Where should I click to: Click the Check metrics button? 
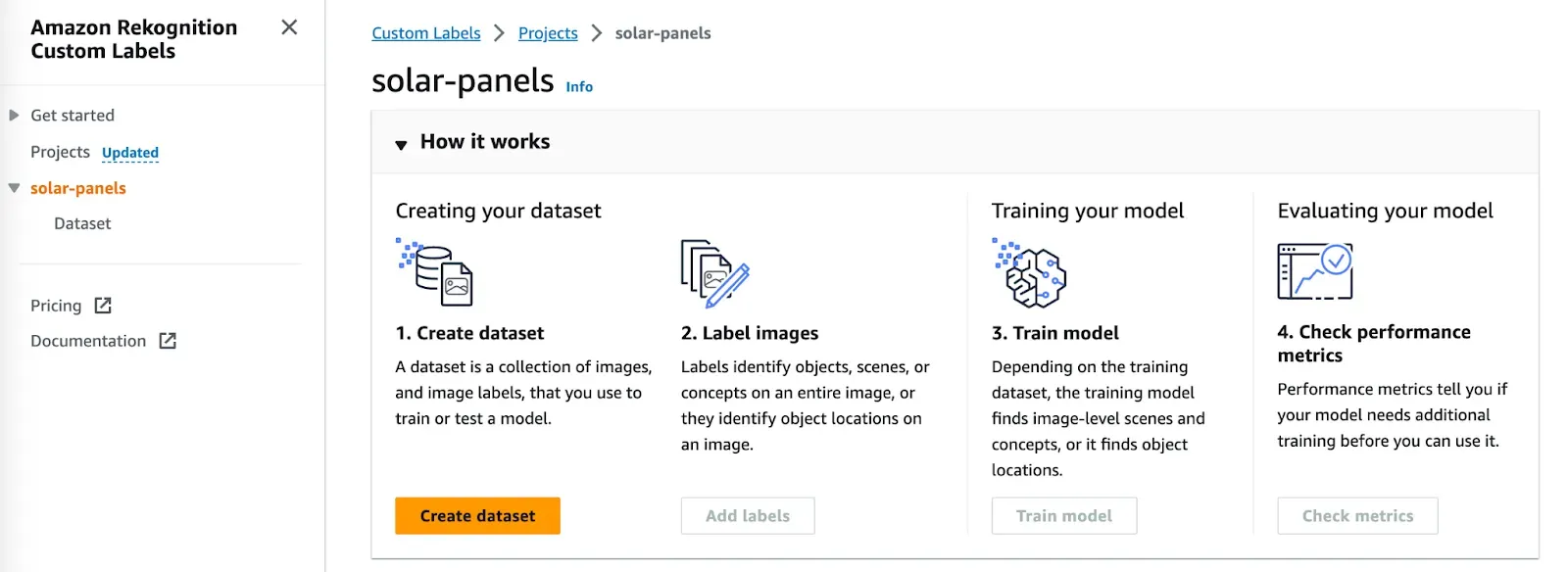point(1357,516)
